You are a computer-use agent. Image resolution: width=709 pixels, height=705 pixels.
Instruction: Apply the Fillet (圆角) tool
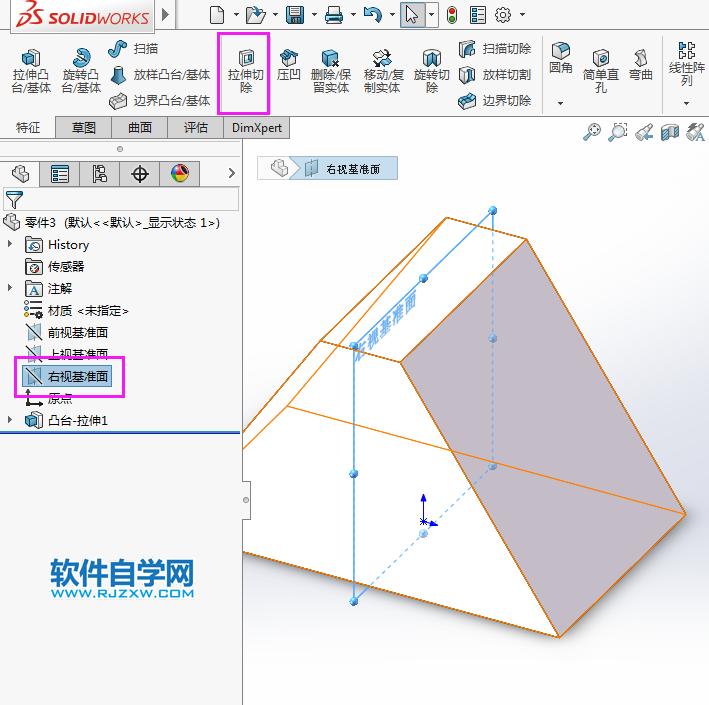point(561,58)
